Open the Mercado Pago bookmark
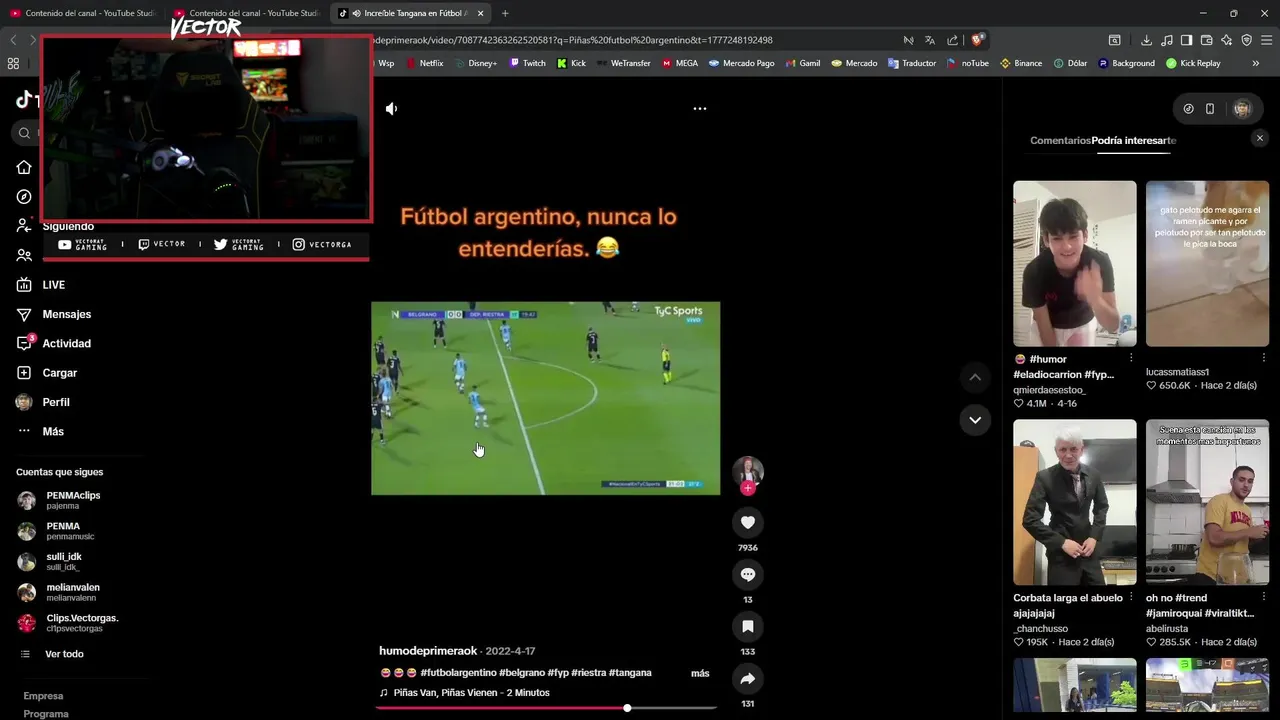 pos(741,63)
